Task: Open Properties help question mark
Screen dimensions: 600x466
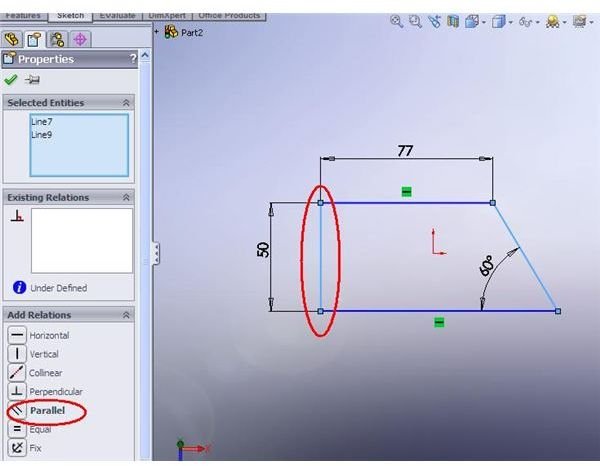Action: pos(132,59)
